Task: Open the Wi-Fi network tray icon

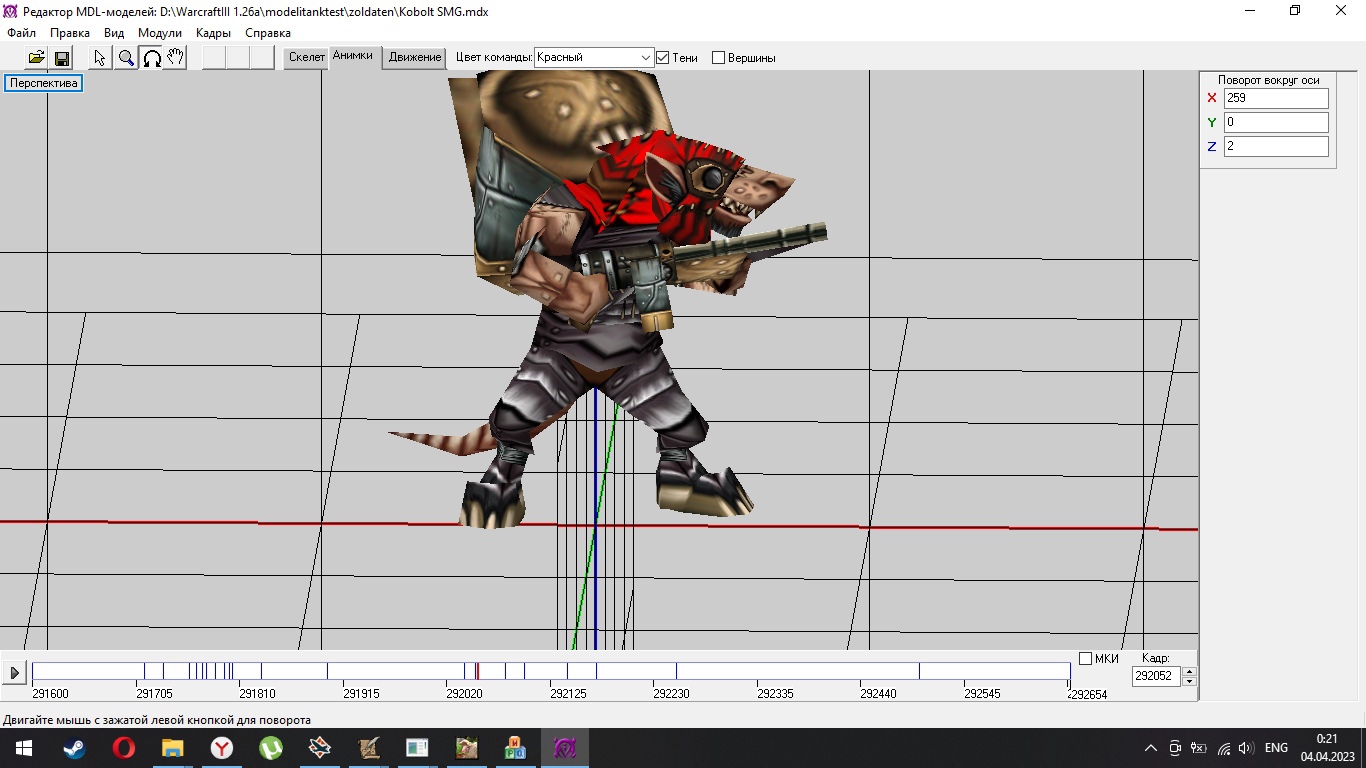Action: [1223, 748]
